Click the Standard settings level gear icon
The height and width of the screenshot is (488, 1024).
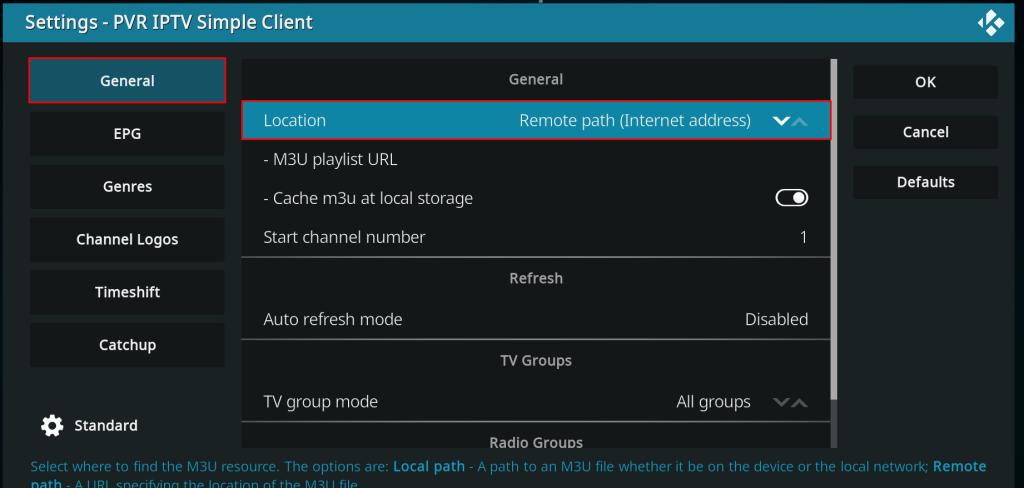[52, 425]
